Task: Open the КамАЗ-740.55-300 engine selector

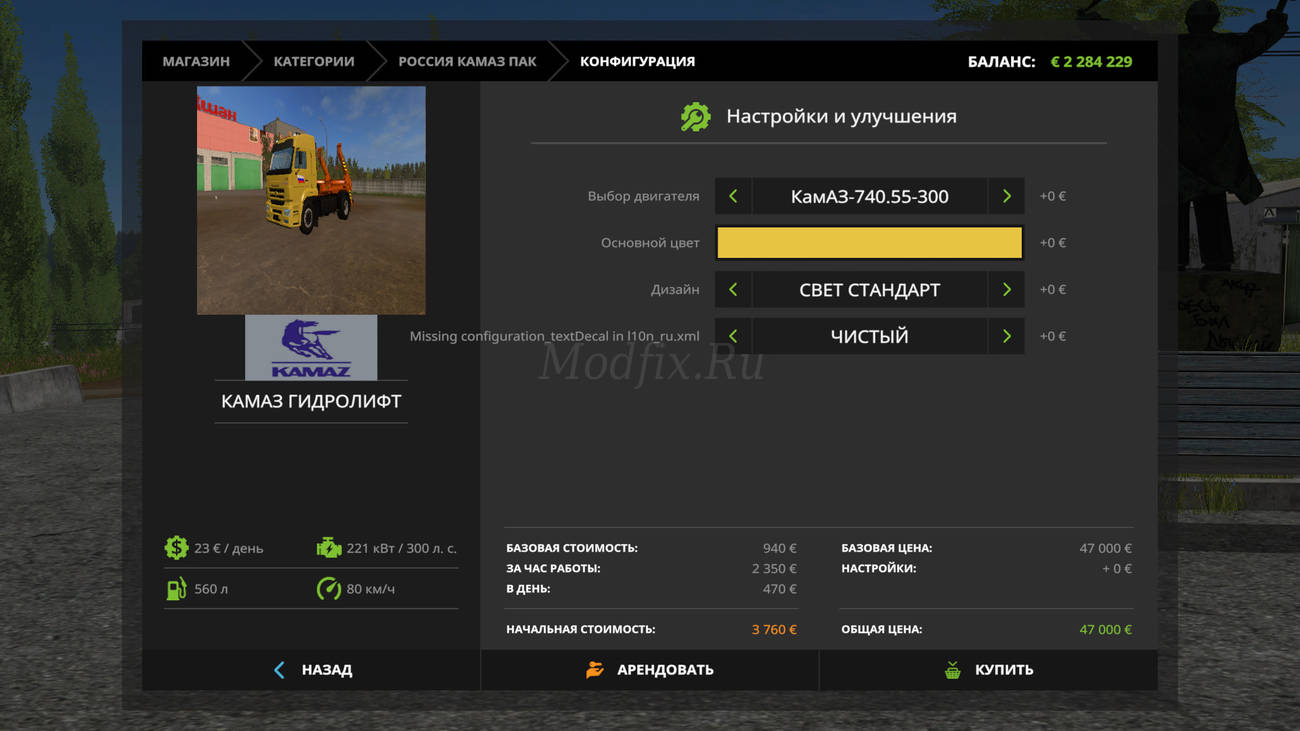Action: pos(869,196)
